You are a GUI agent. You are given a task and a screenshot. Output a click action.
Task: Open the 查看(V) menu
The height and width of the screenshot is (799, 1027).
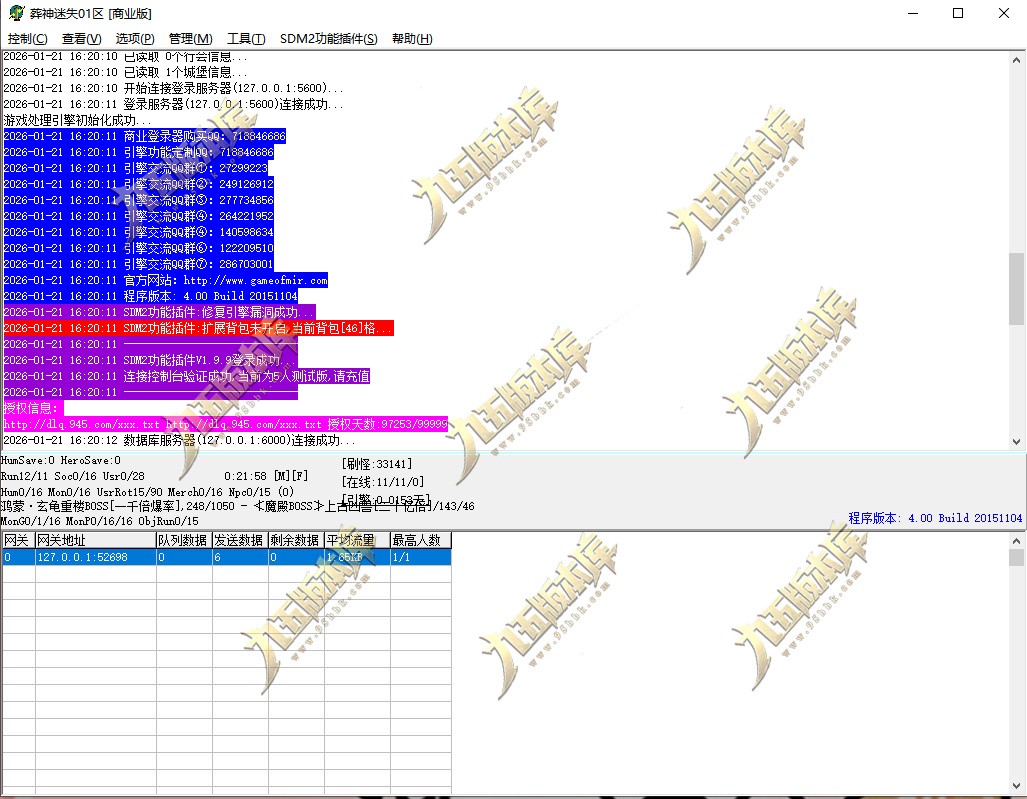click(81, 39)
